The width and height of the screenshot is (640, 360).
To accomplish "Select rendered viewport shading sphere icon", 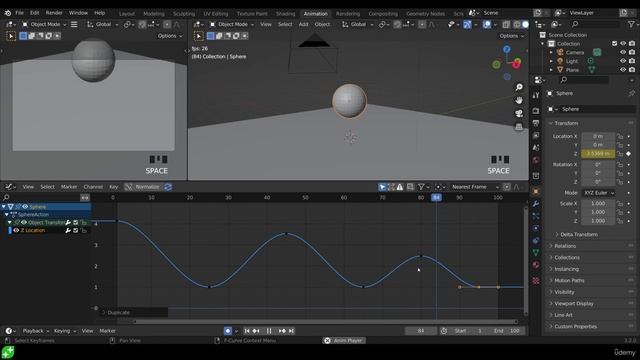I will pos(526,24).
